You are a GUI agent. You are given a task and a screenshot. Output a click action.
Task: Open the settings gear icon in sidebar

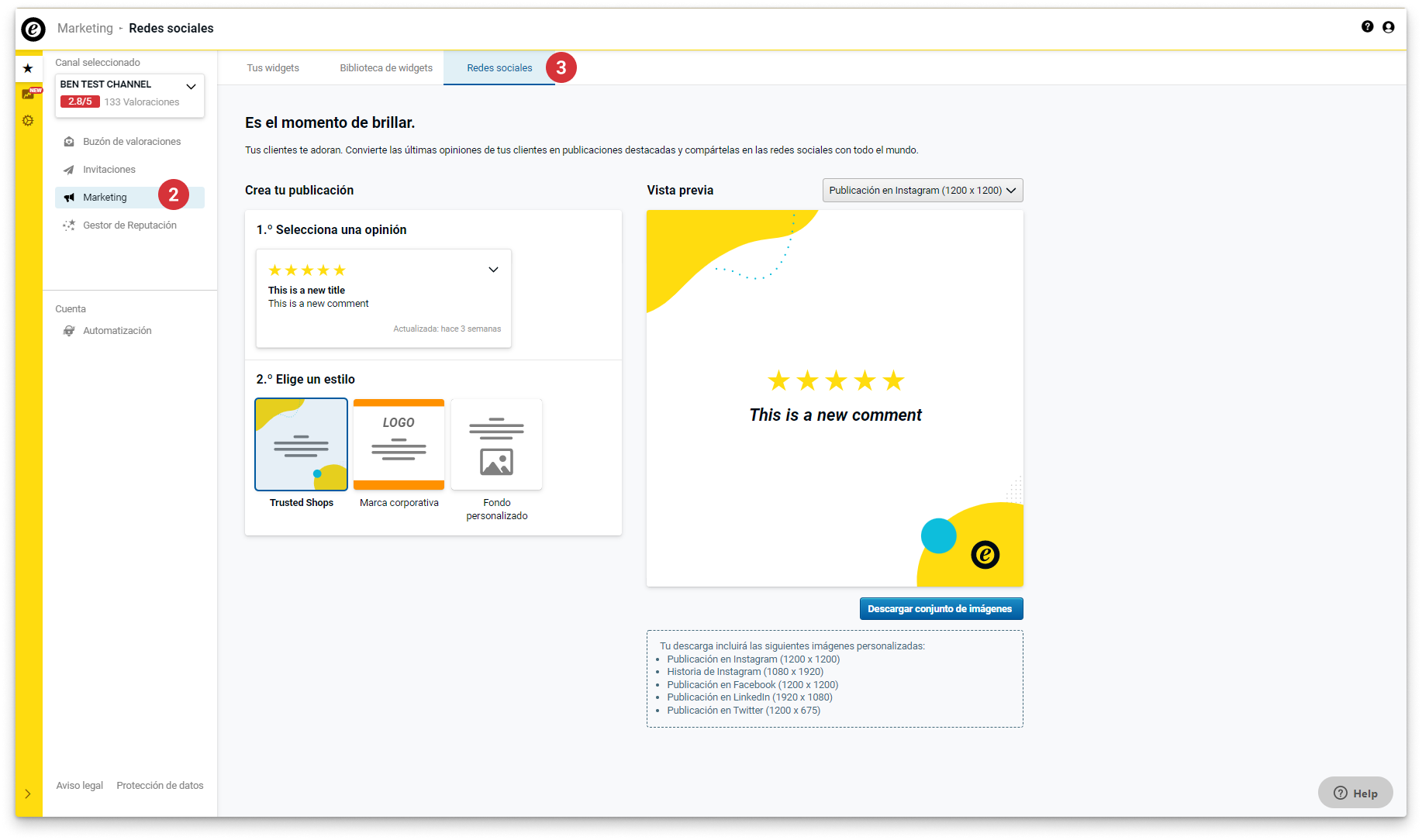(x=28, y=121)
